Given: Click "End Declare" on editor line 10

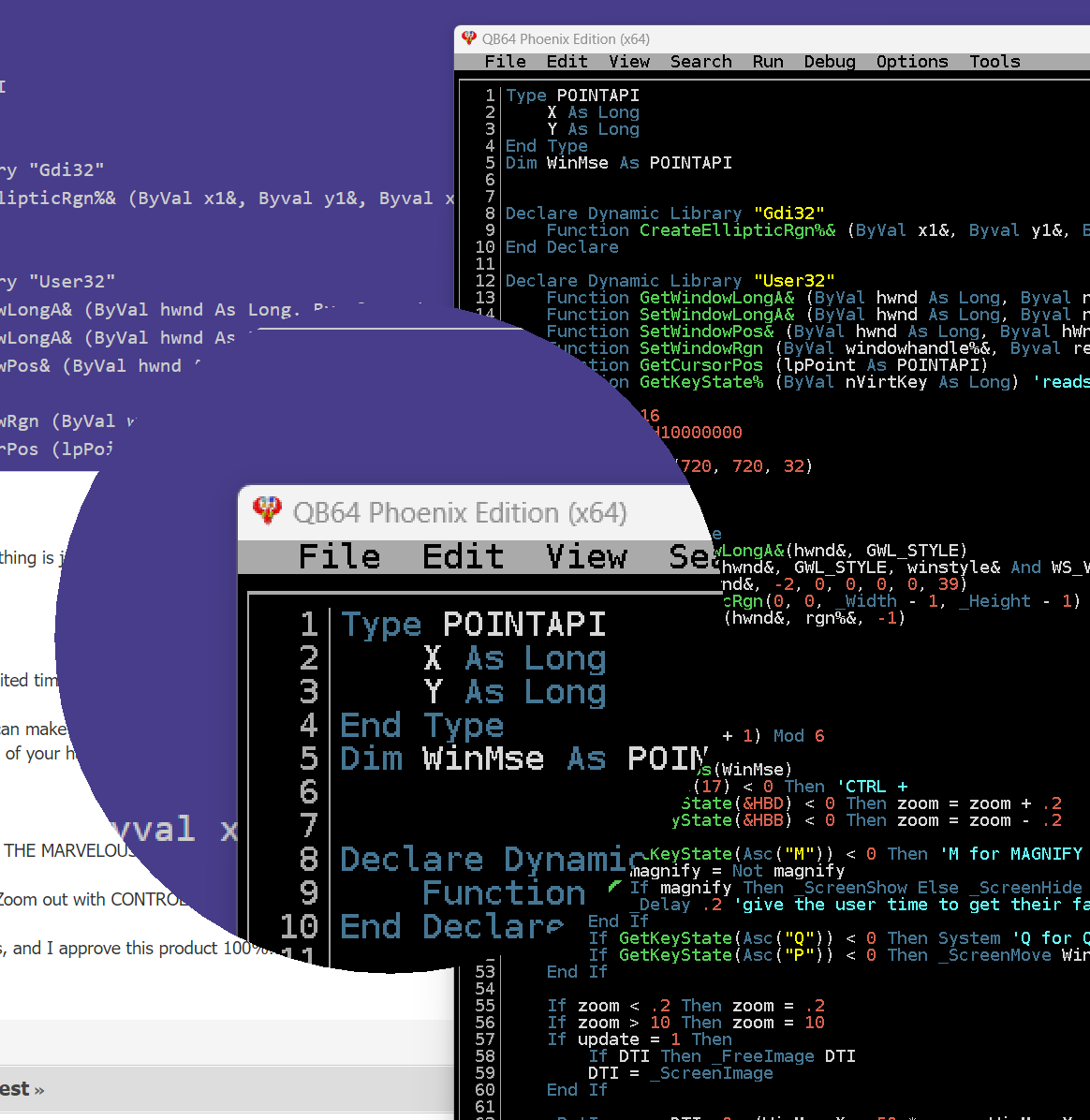Looking at the screenshot, I should [x=562, y=247].
